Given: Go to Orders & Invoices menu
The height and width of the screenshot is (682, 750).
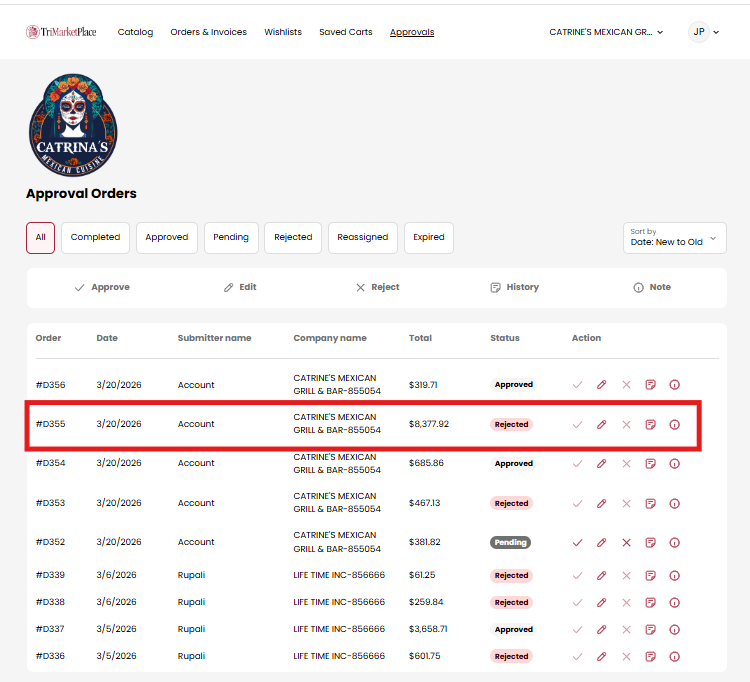Looking at the screenshot, I should [208, 32].
